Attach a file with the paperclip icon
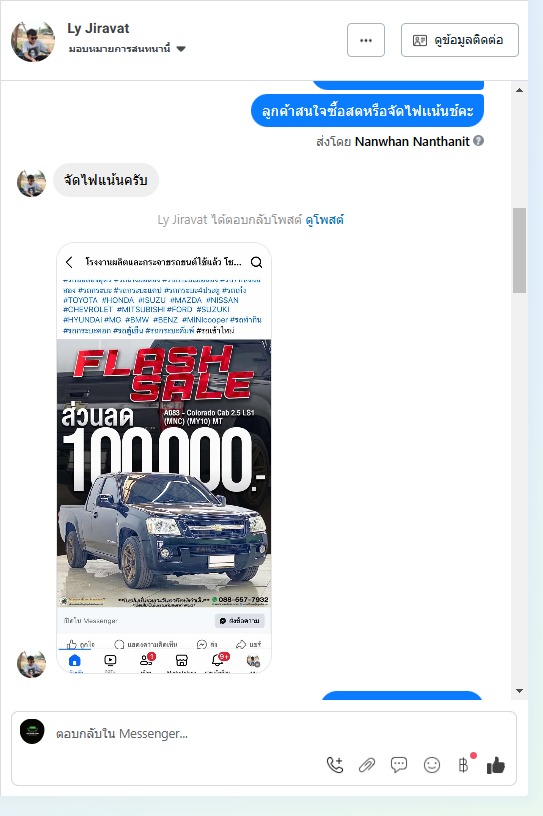This screenshot has height=816, width=543. [x=367, y=765]
